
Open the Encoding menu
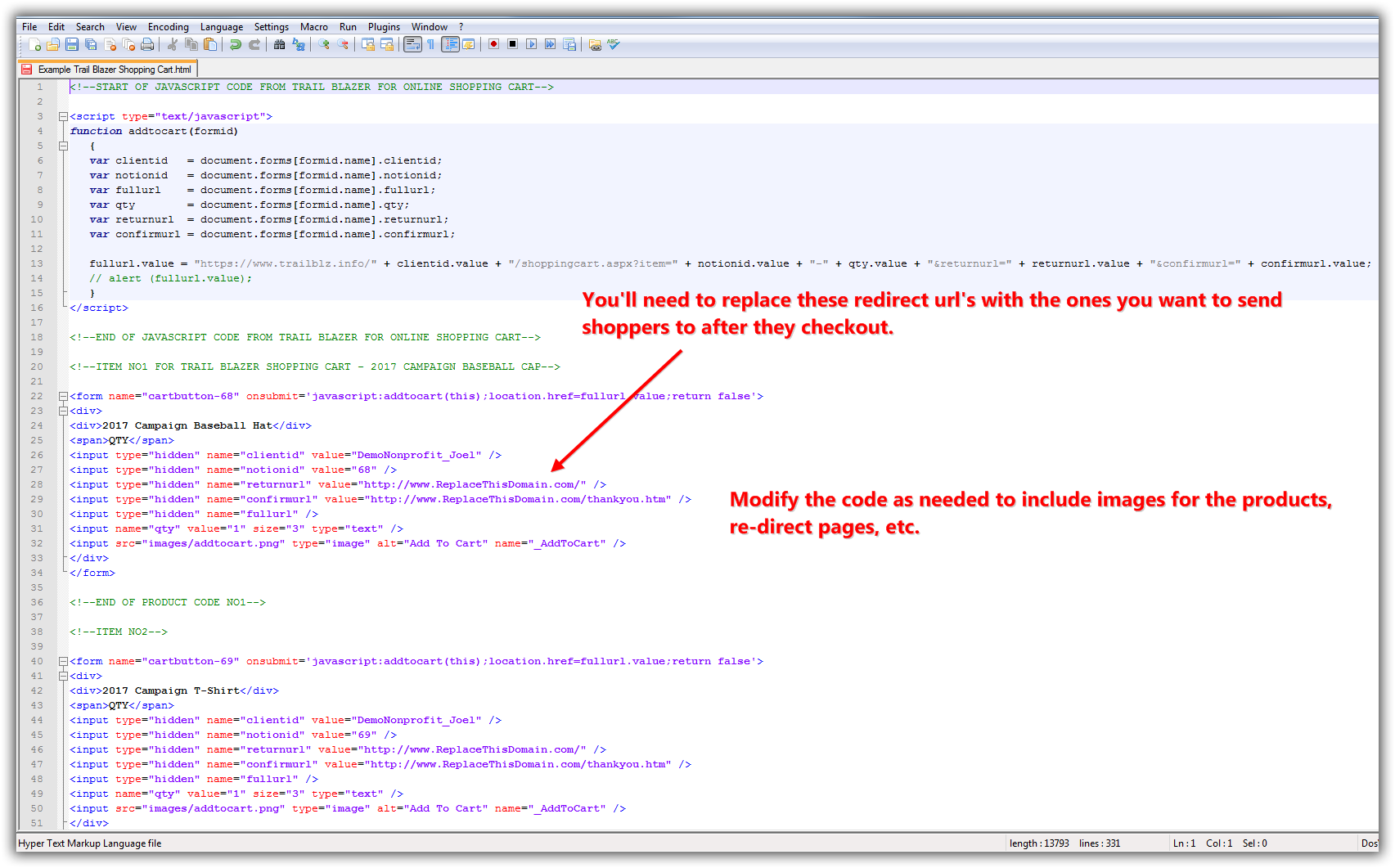coord(168,26)
